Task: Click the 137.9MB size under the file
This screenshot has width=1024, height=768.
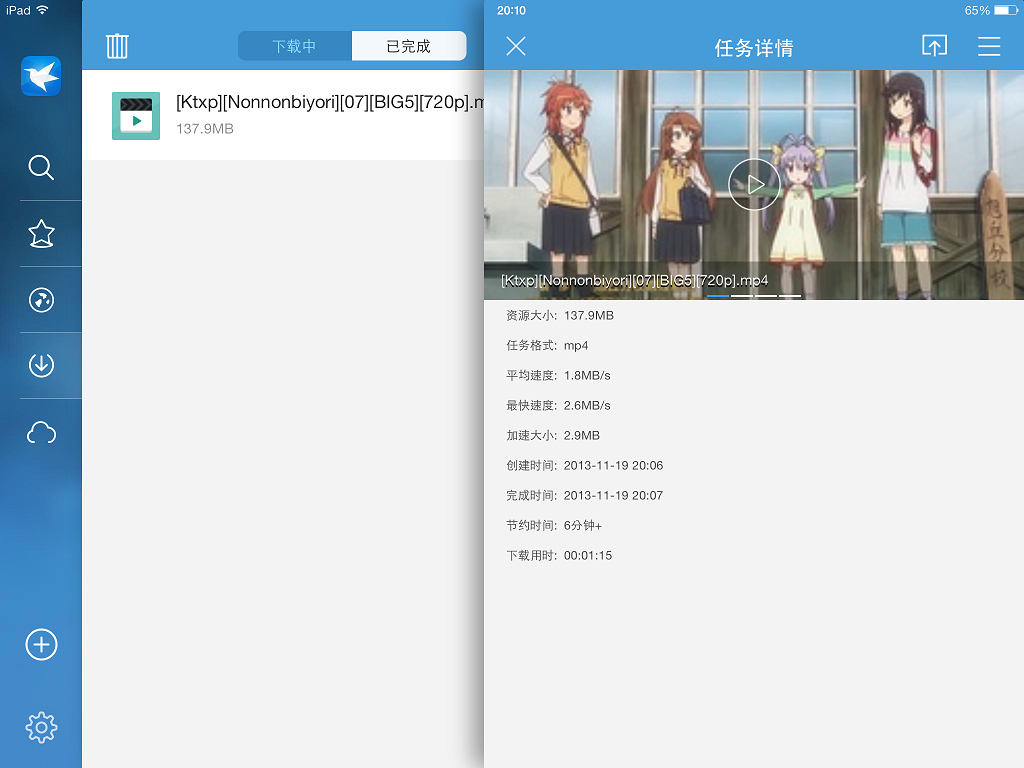Action: [x=205, y=129]
